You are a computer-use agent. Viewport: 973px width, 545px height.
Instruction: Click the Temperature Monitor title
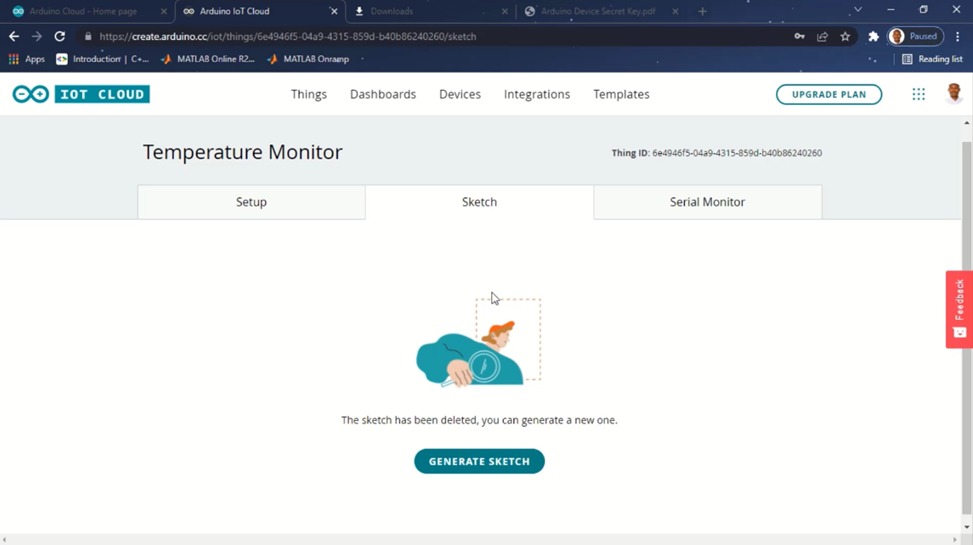(x=243, y=152)
